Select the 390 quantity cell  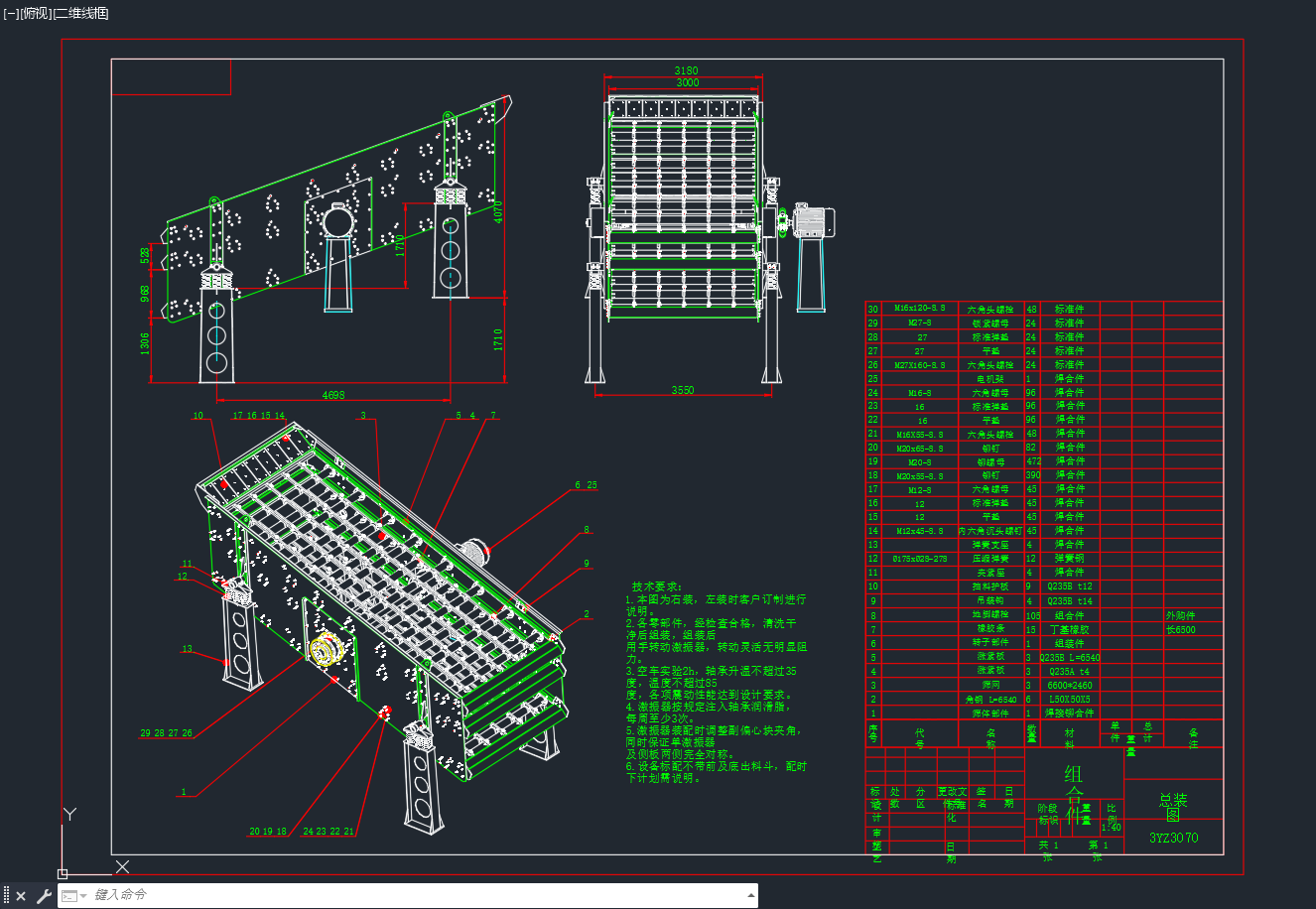1032,475
